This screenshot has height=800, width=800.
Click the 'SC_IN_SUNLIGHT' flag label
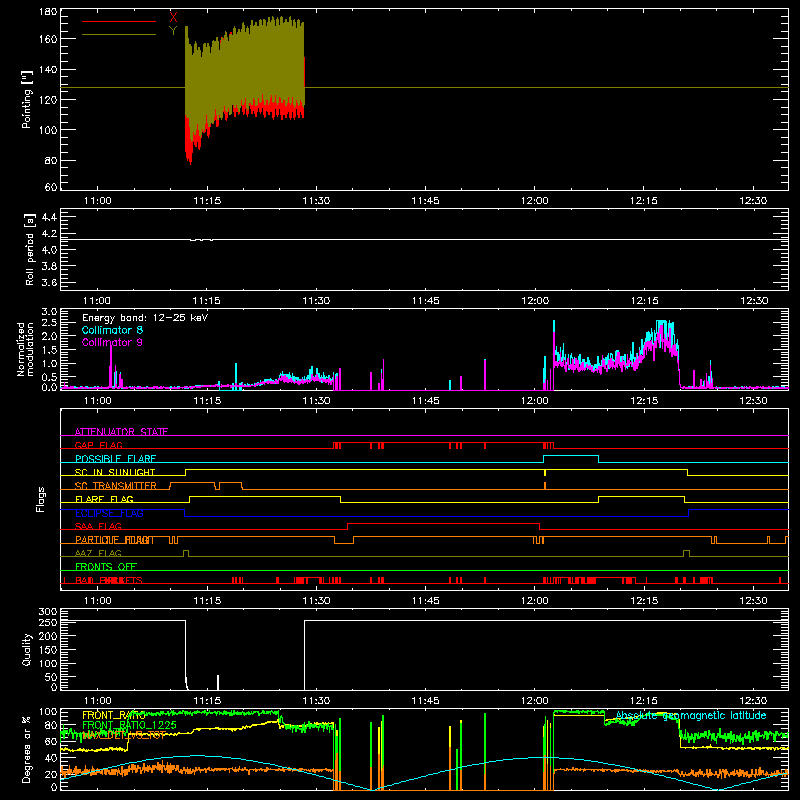115,472
